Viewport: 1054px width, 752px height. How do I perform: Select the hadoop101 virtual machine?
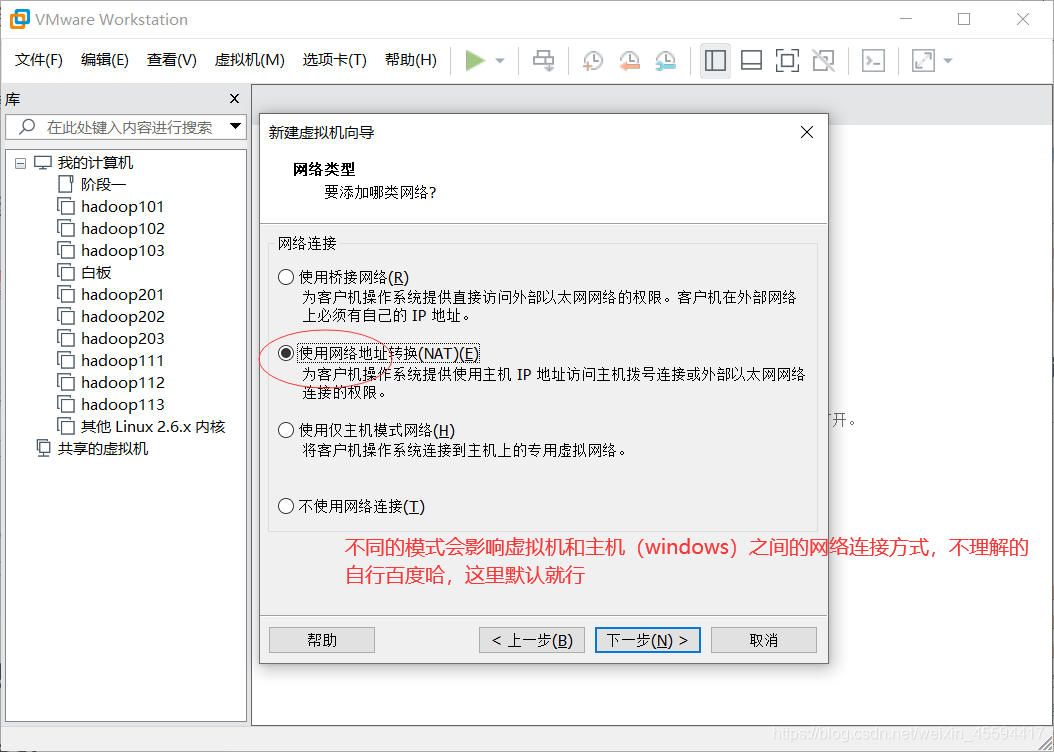[122, 206]
